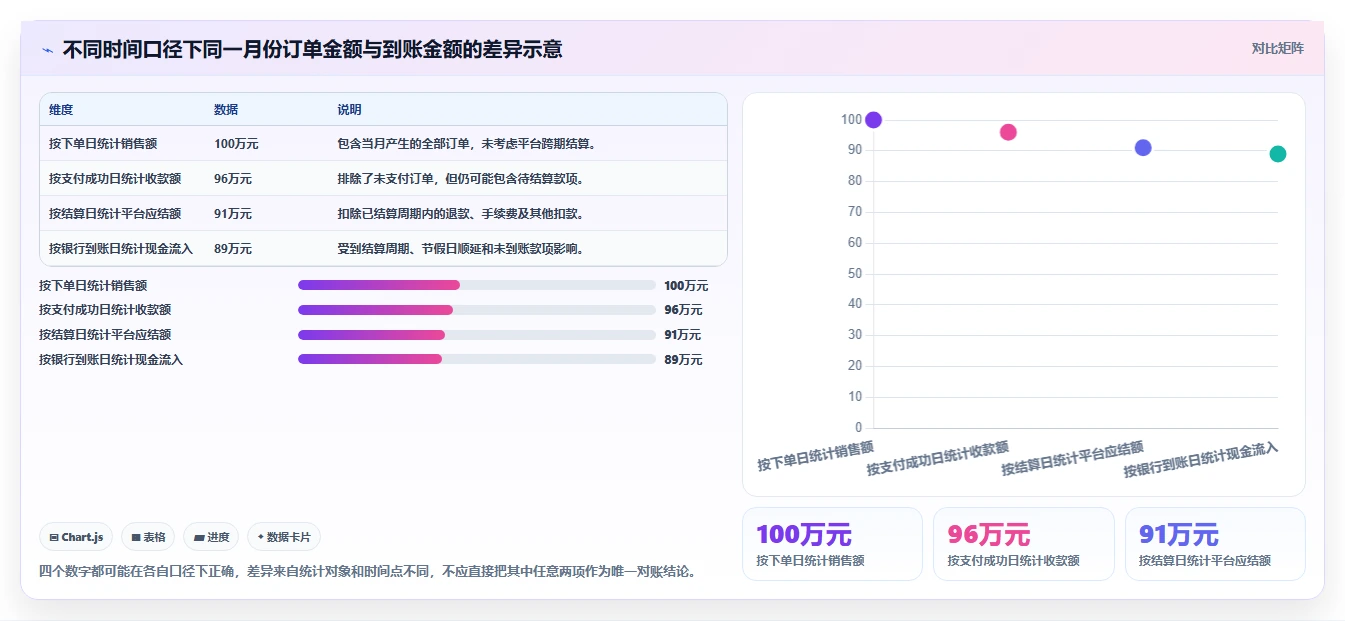Select the 数据卡片 tag chip

coord(284,537)
